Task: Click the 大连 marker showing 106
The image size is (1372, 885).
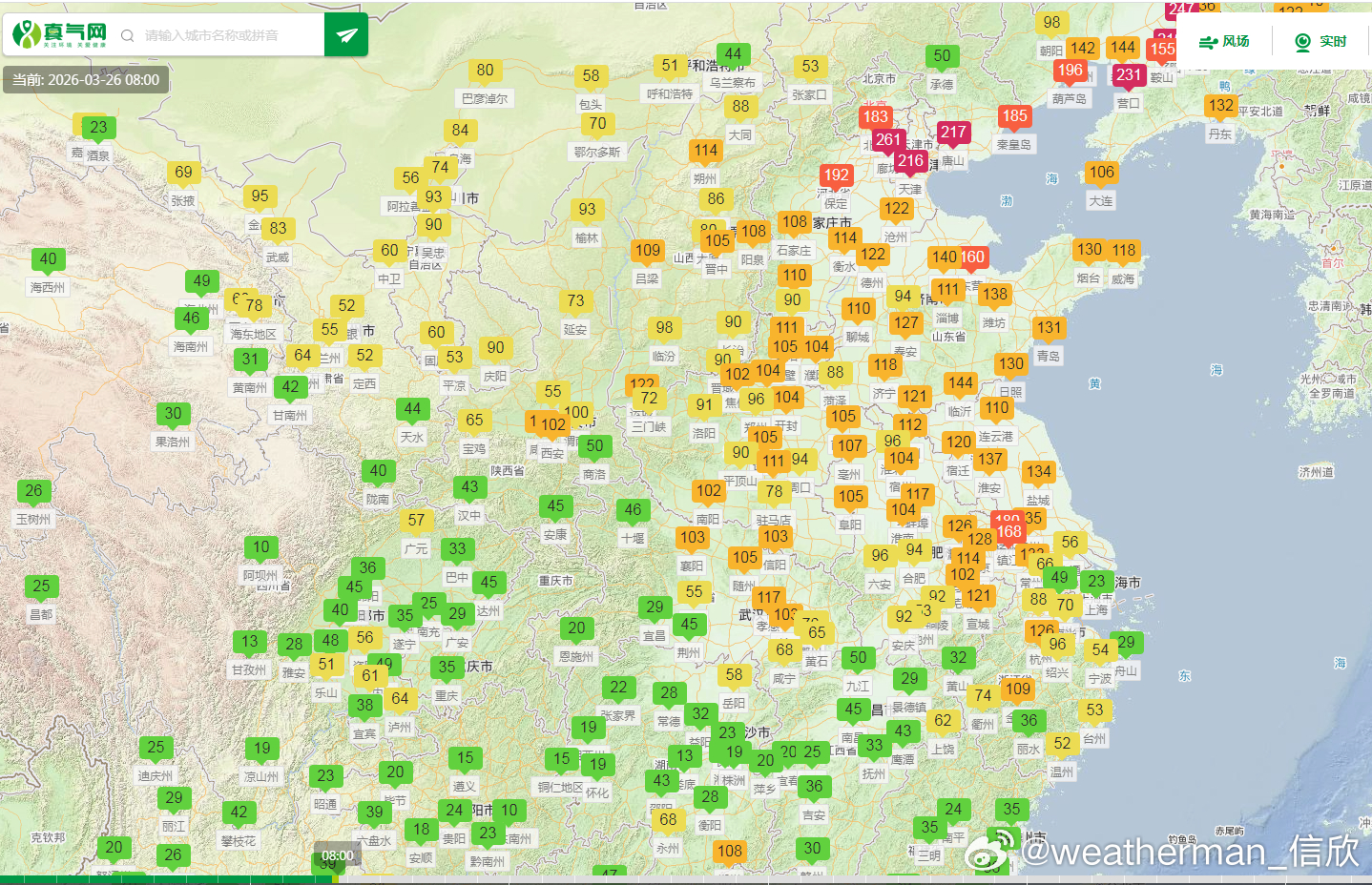Action: [x=1101, y=174]
